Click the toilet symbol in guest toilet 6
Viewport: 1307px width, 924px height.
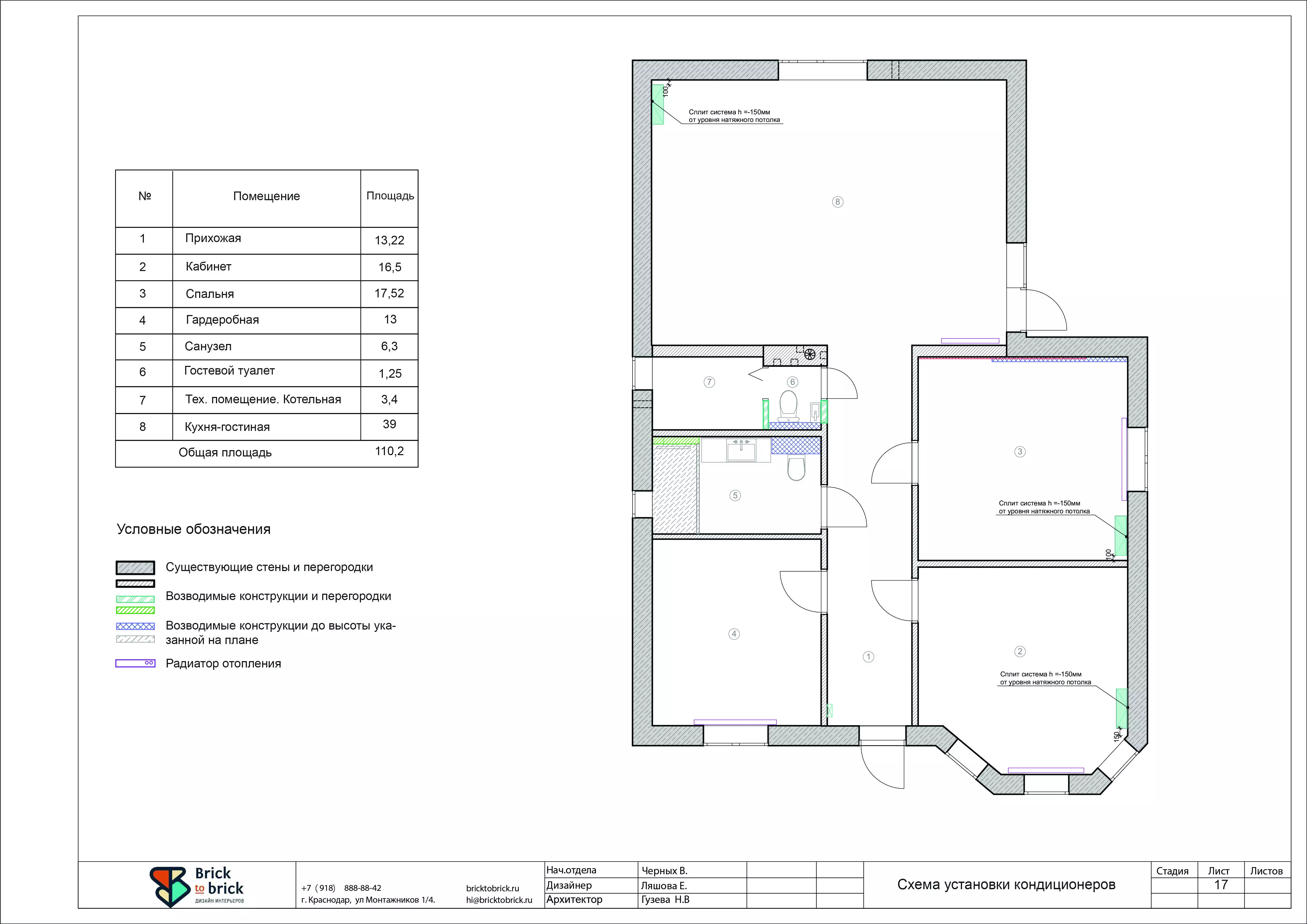click(x=789, y=405)
